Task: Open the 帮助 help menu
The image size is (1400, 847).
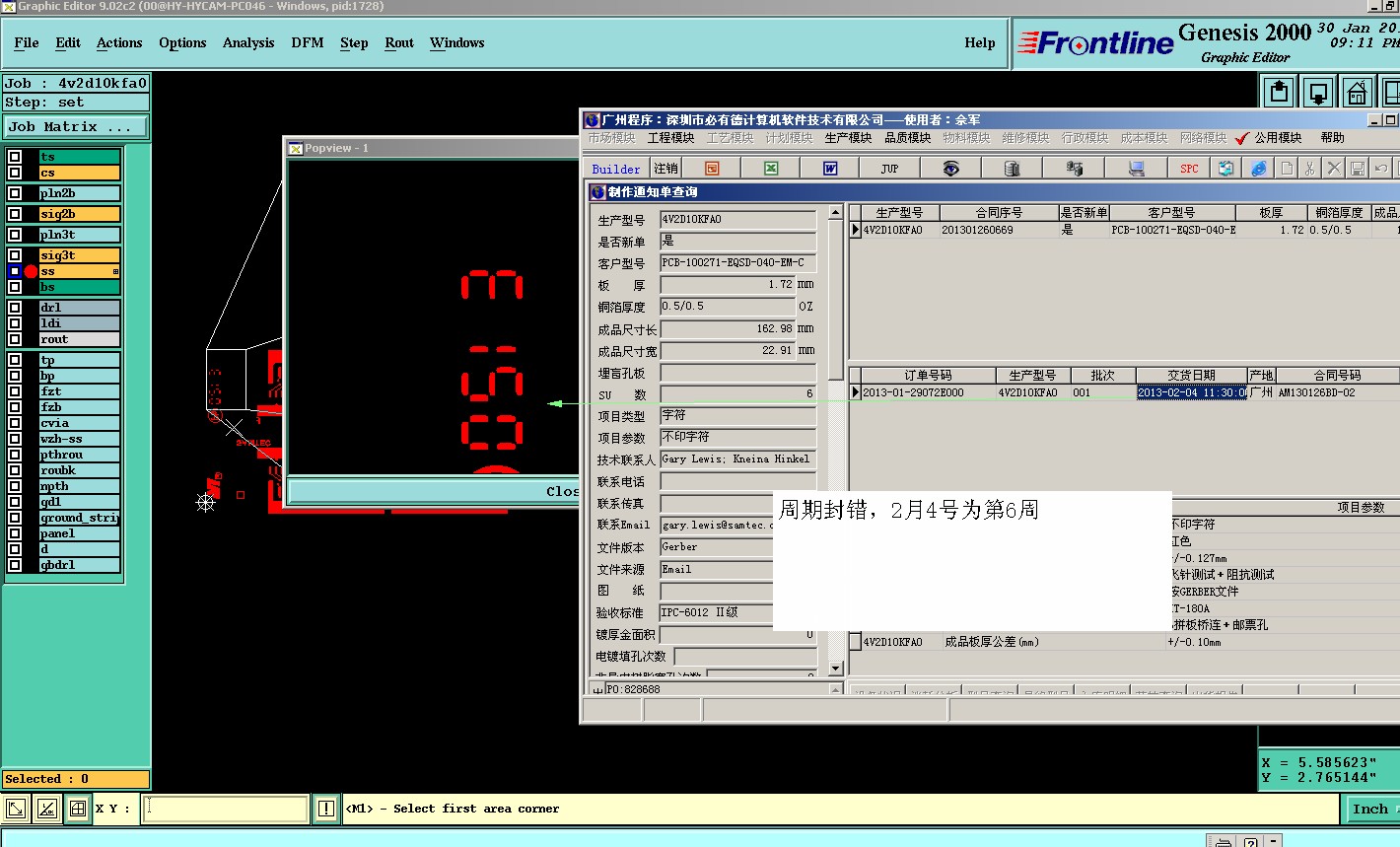Action: click(x=1332, y=138)
